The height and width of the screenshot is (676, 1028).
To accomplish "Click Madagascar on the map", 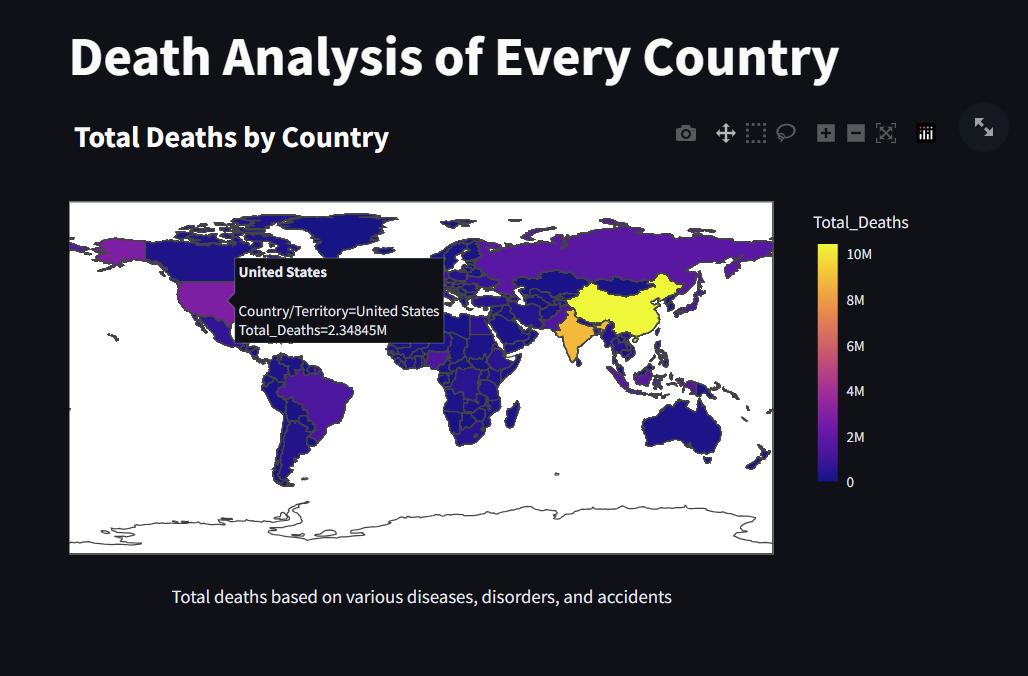I will (x=513, y=415).
